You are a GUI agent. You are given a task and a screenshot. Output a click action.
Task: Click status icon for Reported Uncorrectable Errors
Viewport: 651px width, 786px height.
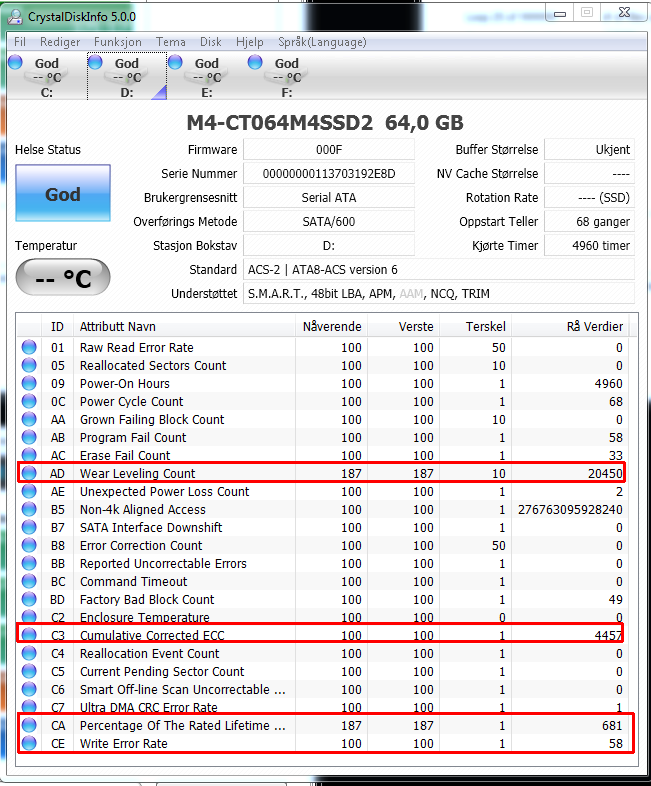click(x=29, y=563)
